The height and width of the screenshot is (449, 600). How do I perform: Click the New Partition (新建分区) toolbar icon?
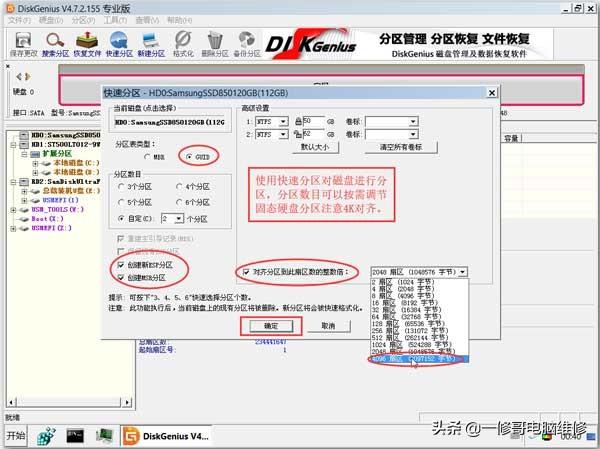pyautogui.click(x=151, y=44)
